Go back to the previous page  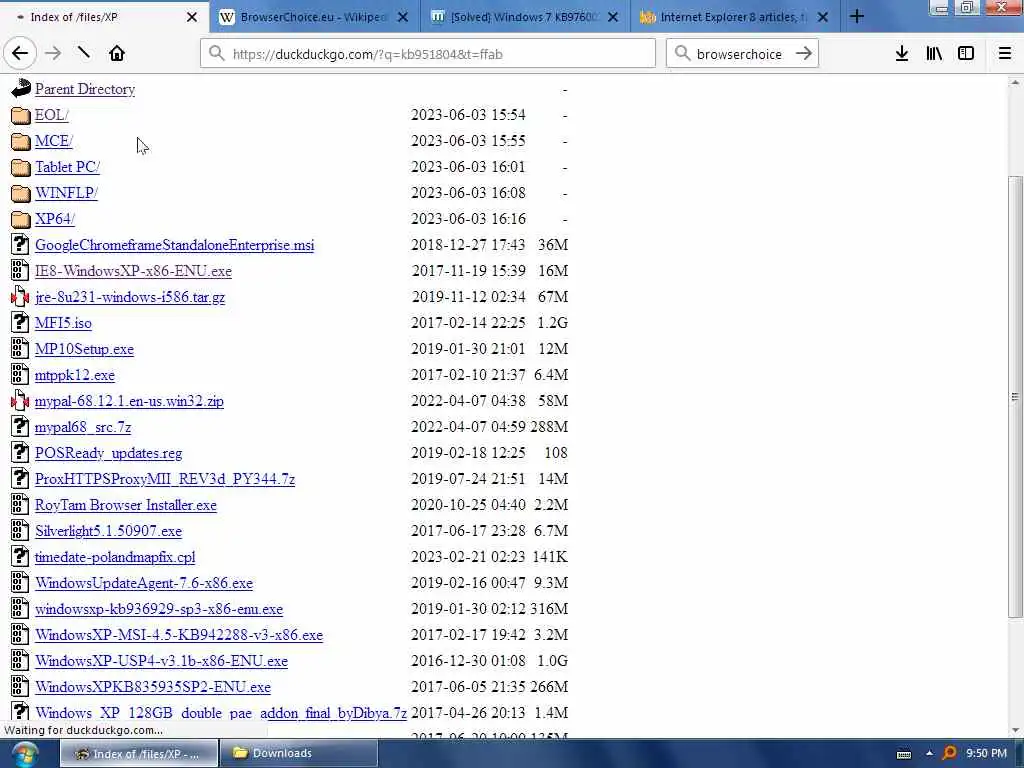[20, 54]
